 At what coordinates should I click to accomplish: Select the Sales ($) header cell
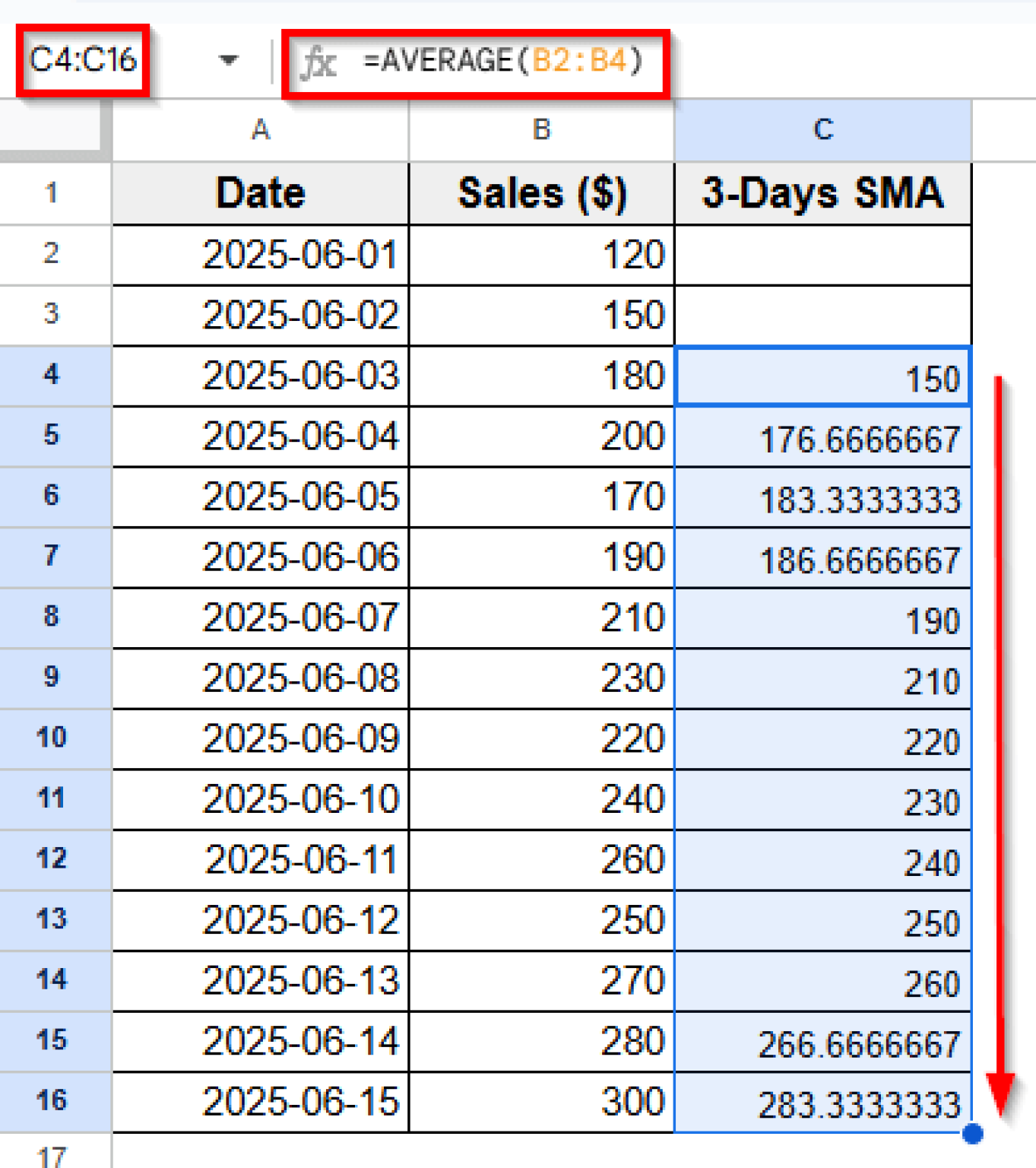[541, 194]
